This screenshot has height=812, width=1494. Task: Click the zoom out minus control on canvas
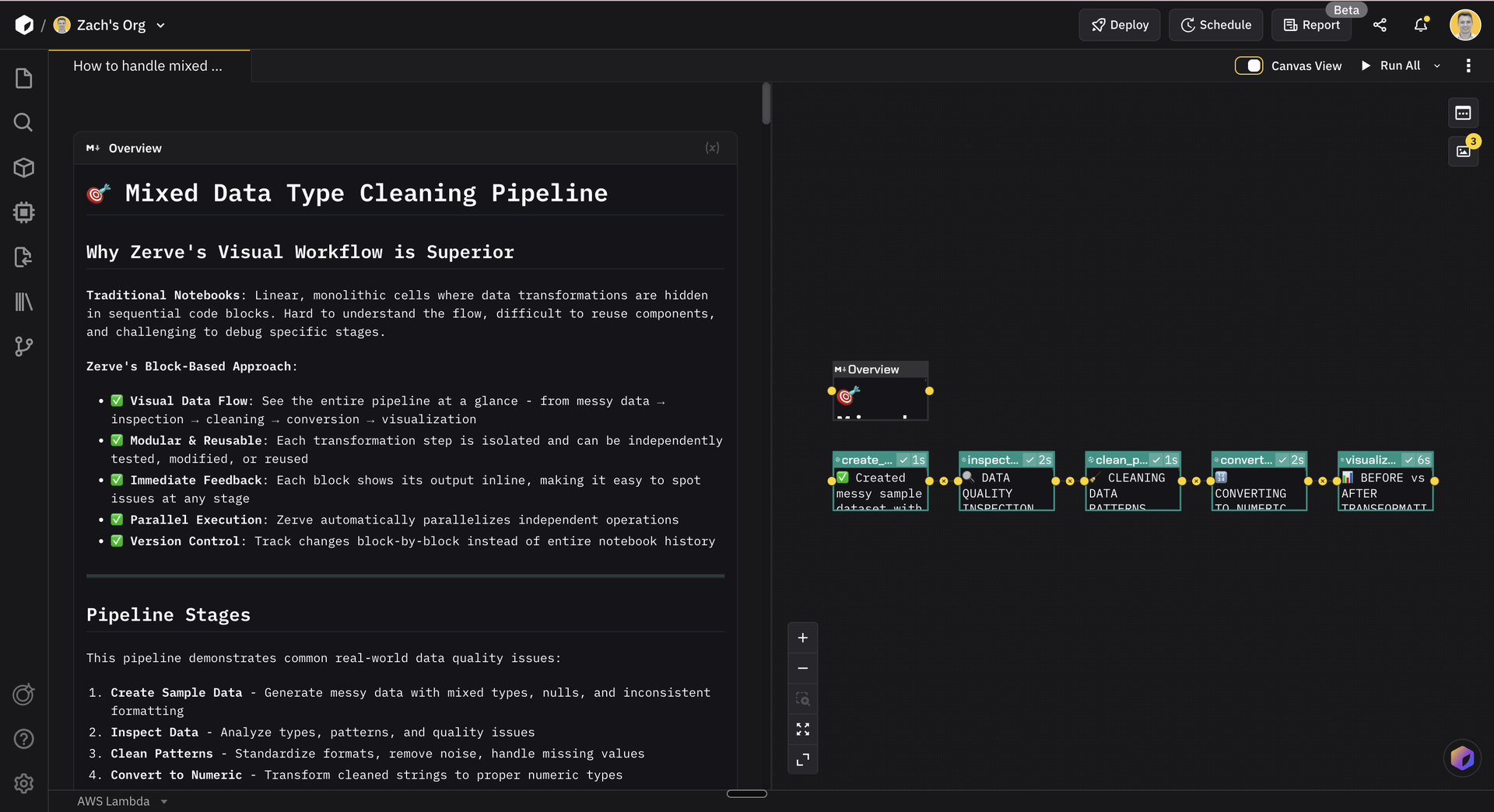802,667
